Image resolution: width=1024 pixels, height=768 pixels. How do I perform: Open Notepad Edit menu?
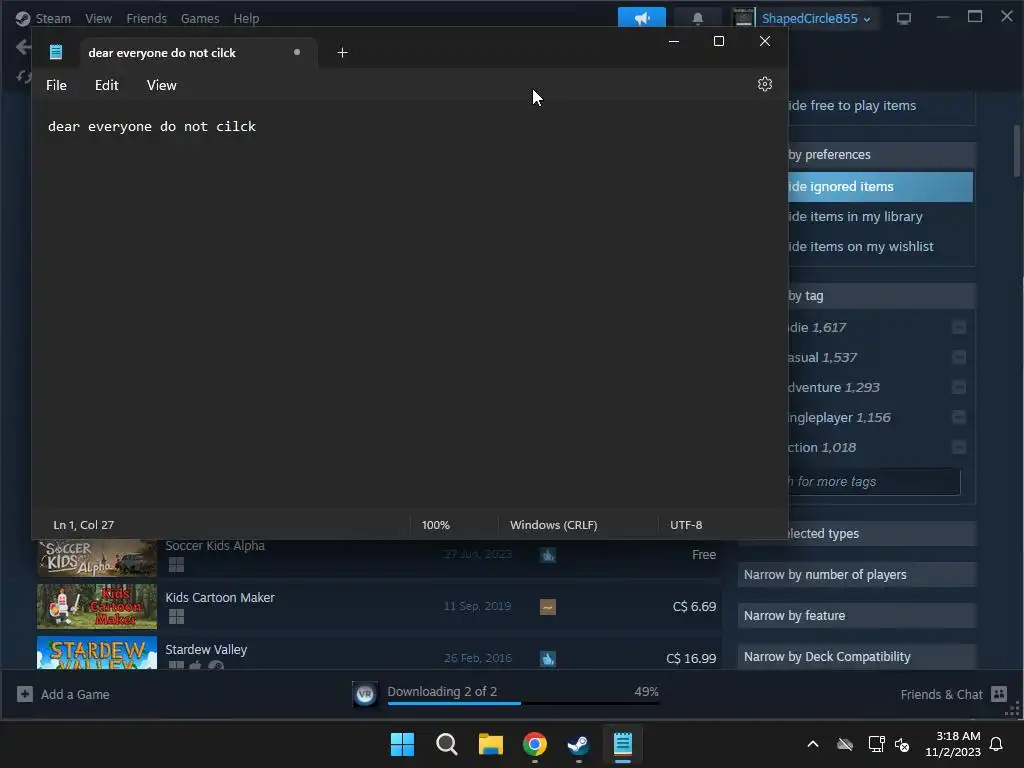click(x=106, y=85)
